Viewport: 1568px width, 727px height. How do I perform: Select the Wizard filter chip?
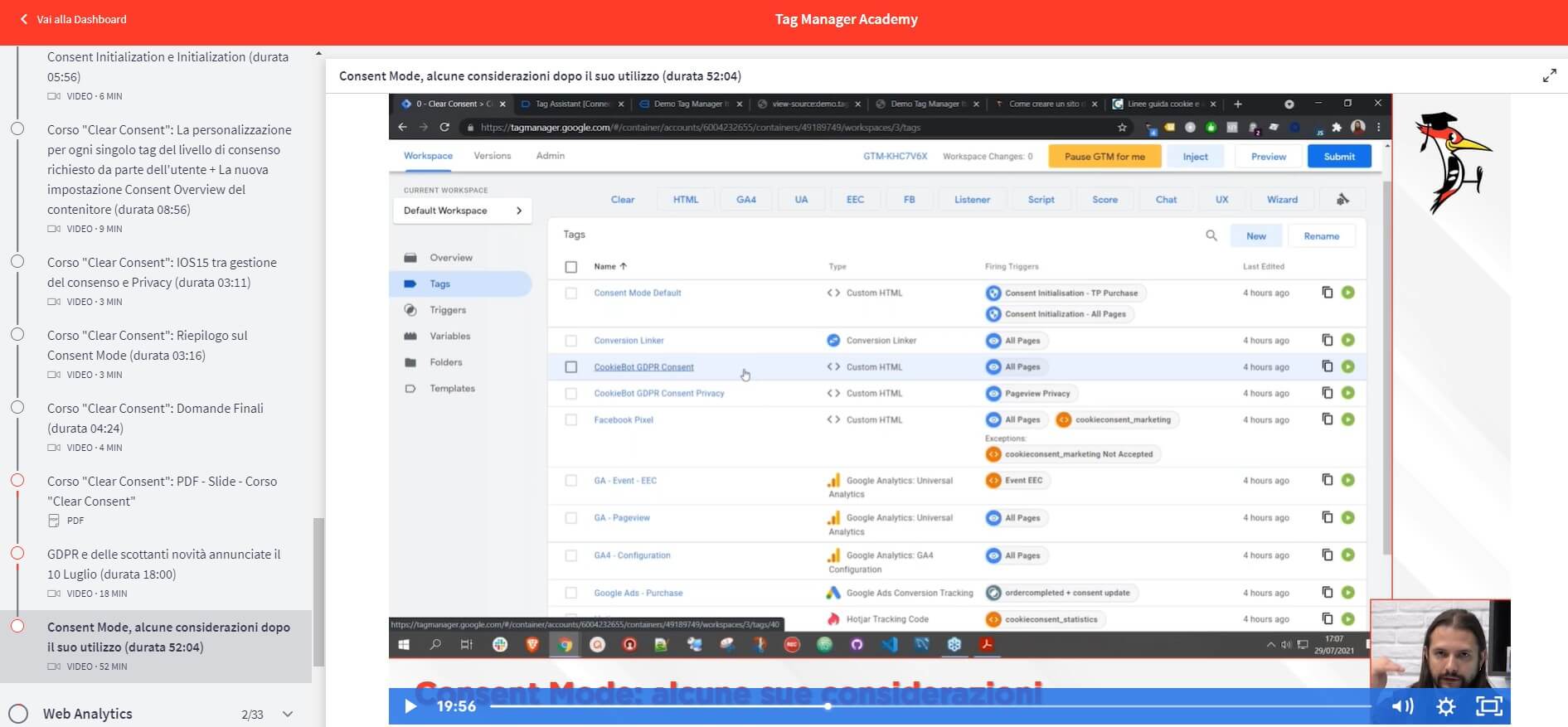1282,200
